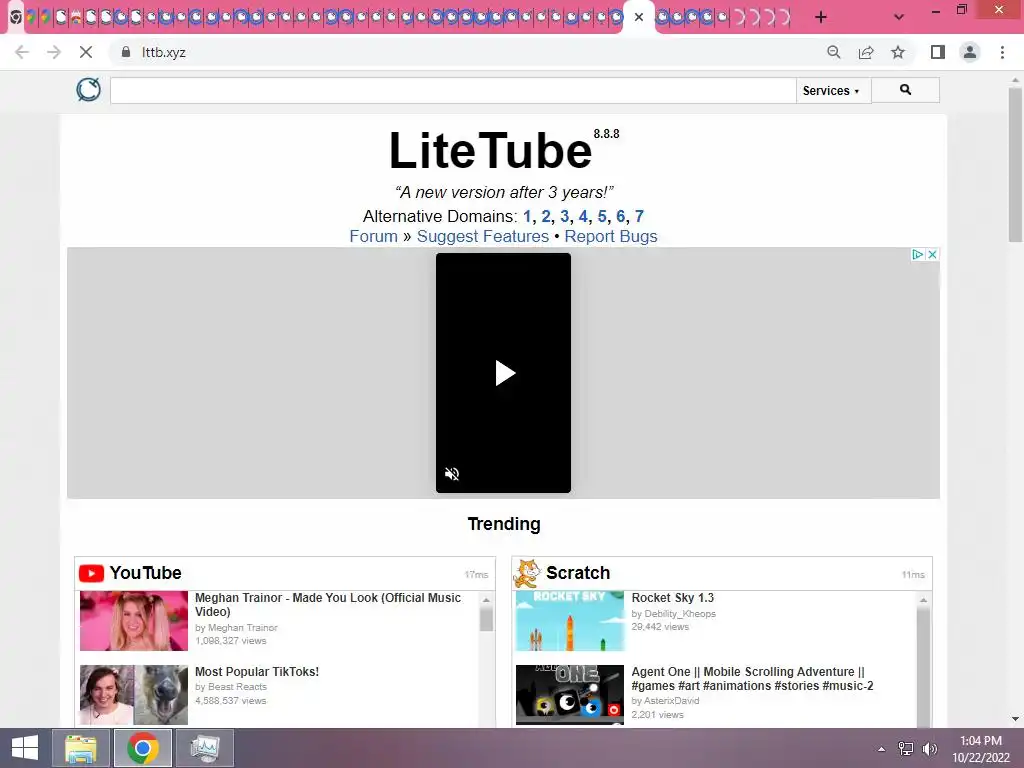Open the taskbar clock and date
Image resolution: width=1024 pixels, height=768 pixels.
(981, 749)
